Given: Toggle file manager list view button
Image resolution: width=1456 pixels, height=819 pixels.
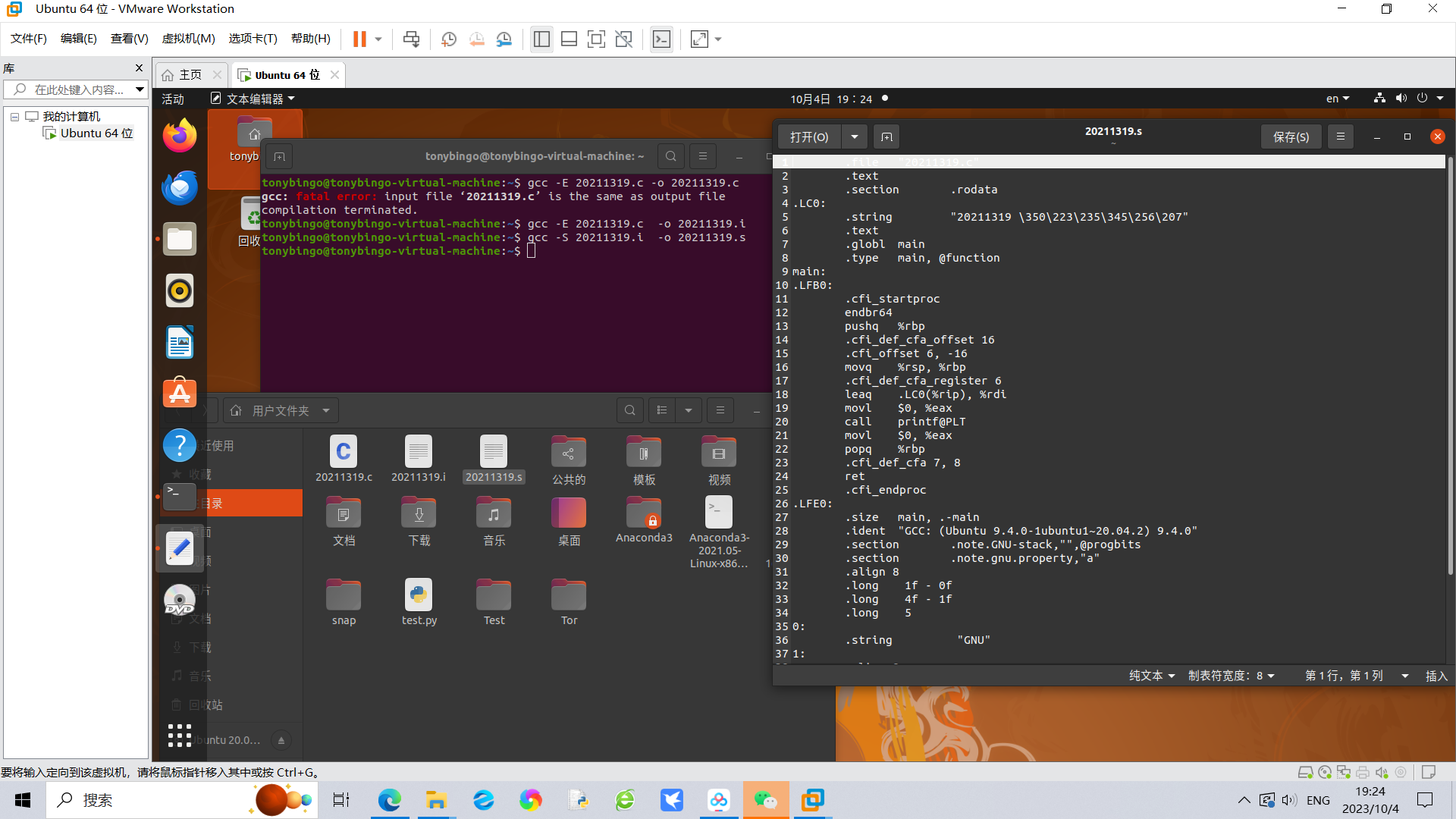Looking at the screenshot, I should point(662,410).
